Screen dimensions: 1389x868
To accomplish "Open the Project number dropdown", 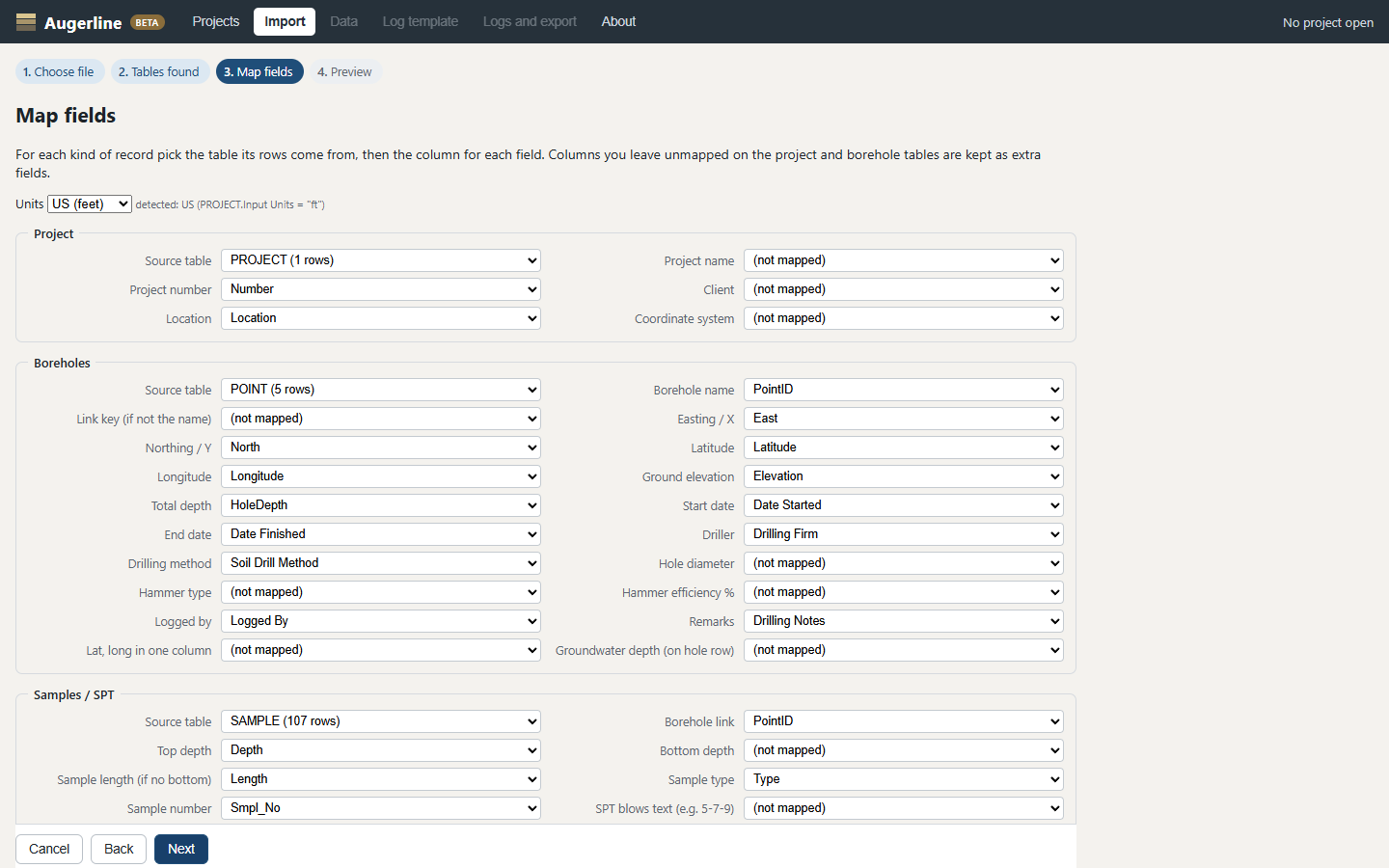I will pos(381,289).
